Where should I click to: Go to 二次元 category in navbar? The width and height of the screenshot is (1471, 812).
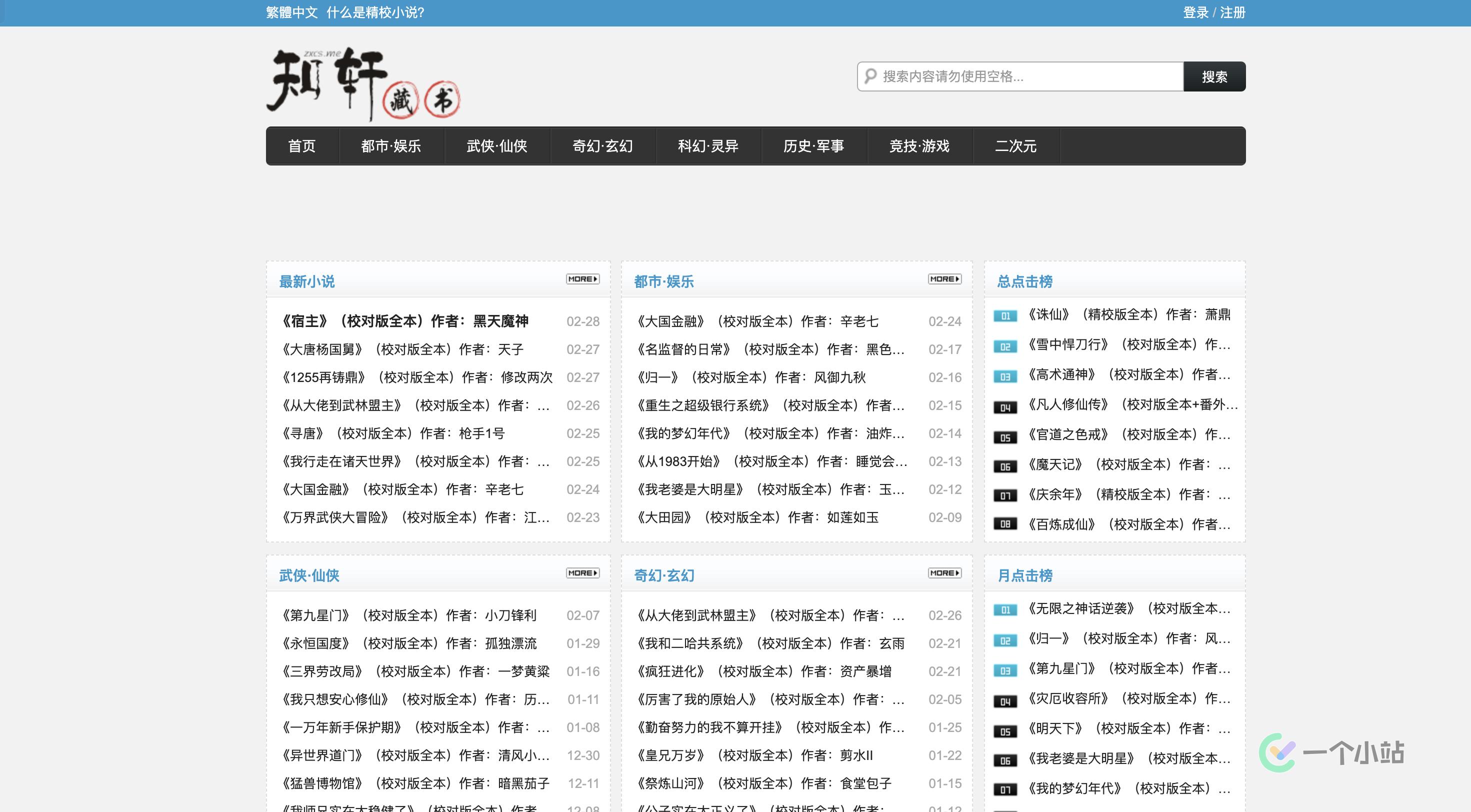pos(1015,146)
